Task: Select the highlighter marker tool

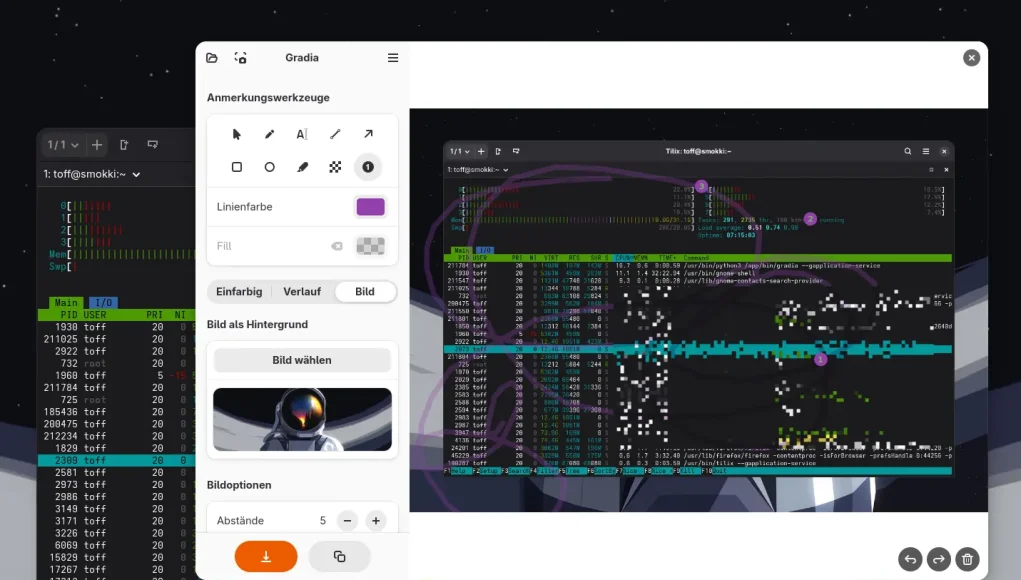Action: coord(302,167)
